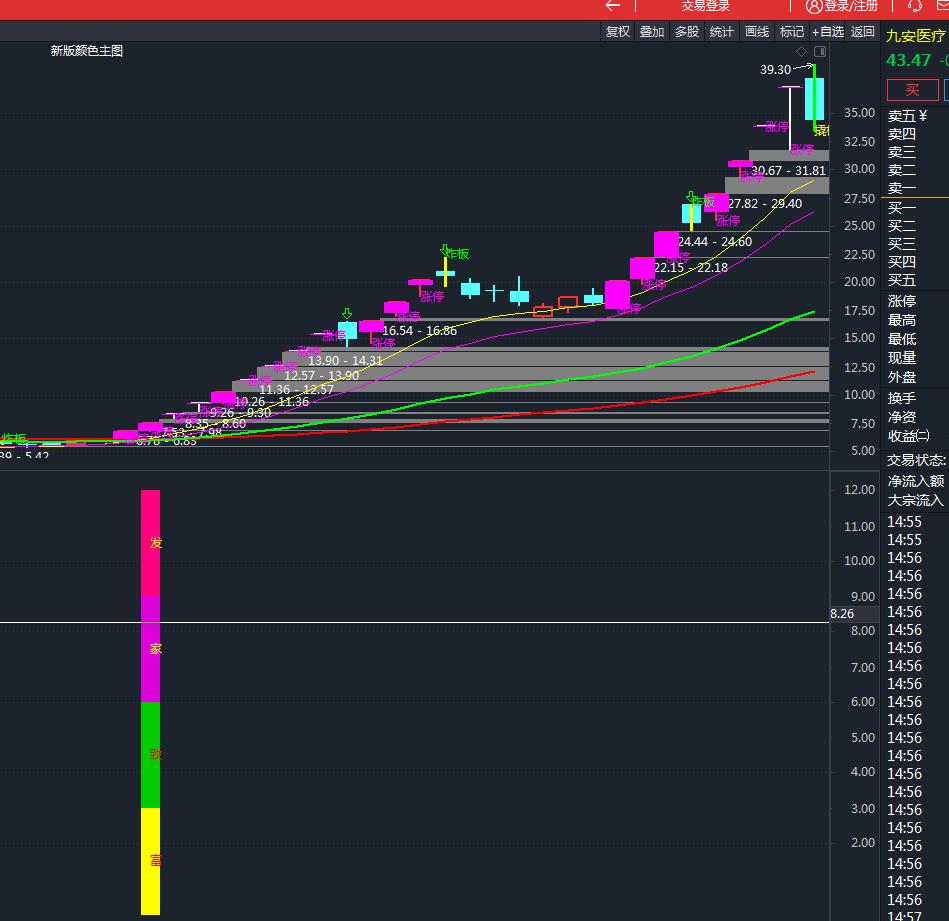
Task: Click range label 24.44 - 24.60
Action: [715, 242]
